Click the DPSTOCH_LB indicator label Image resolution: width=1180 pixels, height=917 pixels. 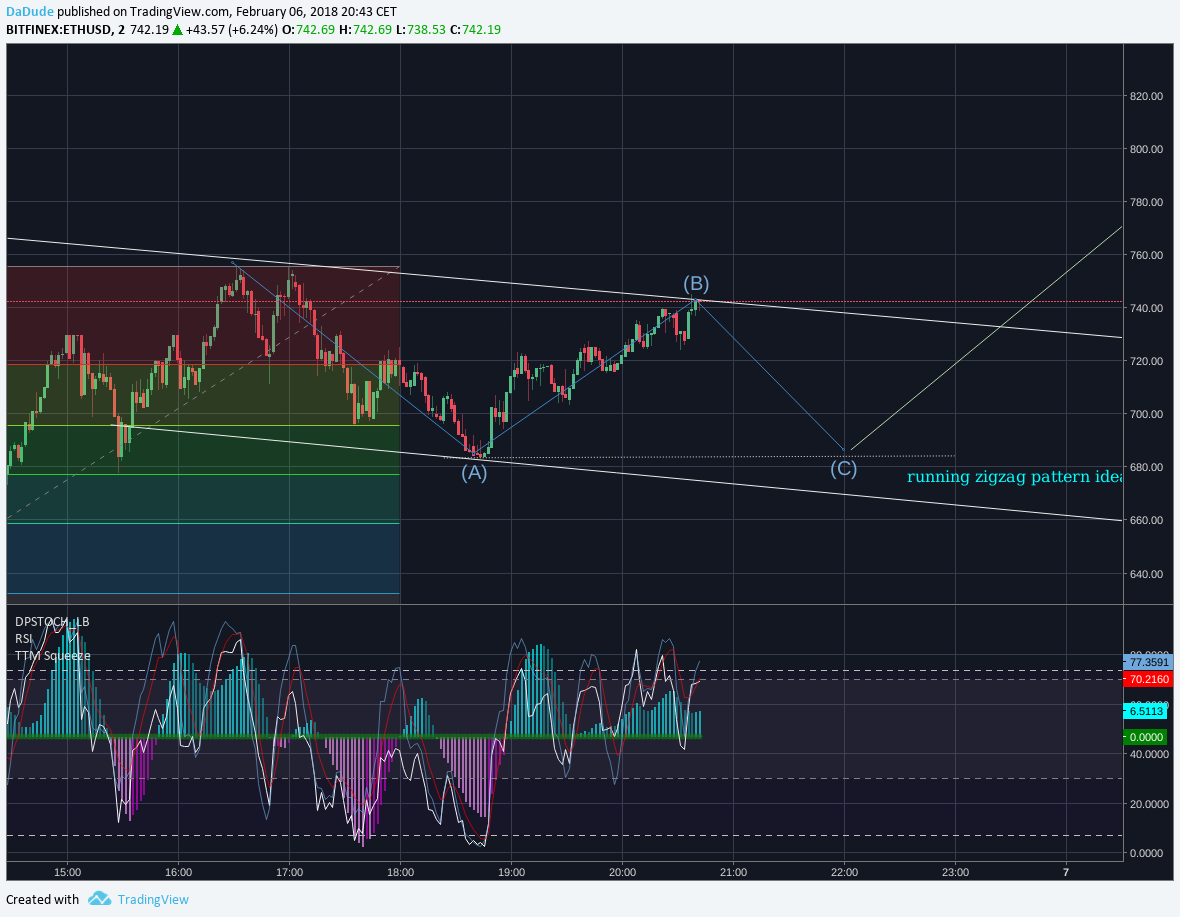pos(52,622)
